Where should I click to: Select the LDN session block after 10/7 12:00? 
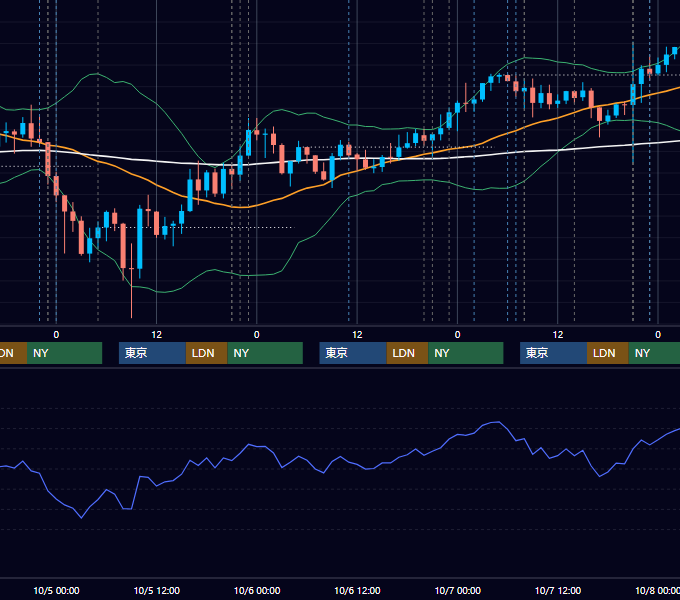[608, 353]
